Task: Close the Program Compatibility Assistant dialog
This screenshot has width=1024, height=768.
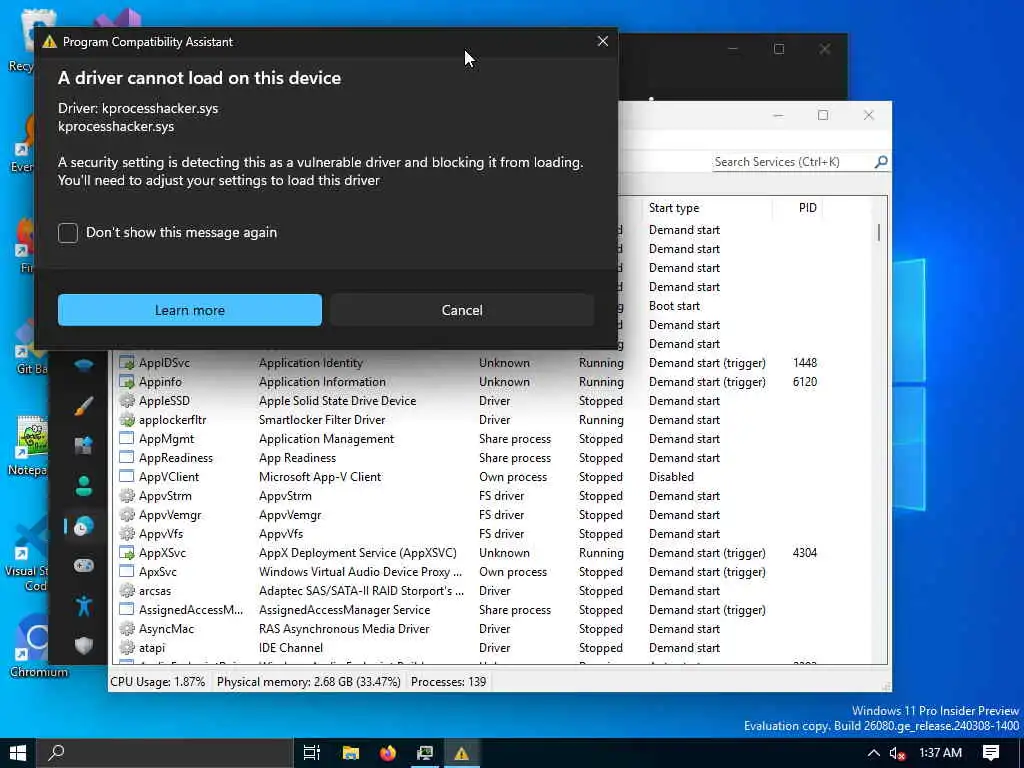Action: point(603,41)
